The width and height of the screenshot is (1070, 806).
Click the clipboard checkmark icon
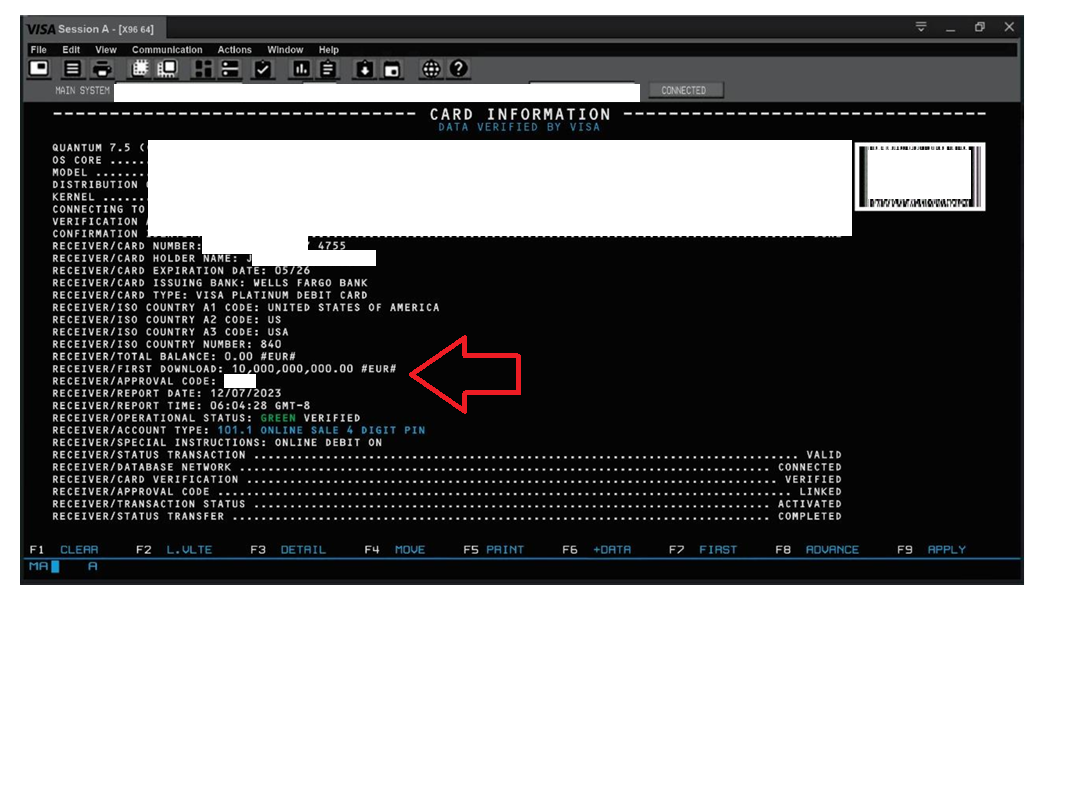point(263,69)
